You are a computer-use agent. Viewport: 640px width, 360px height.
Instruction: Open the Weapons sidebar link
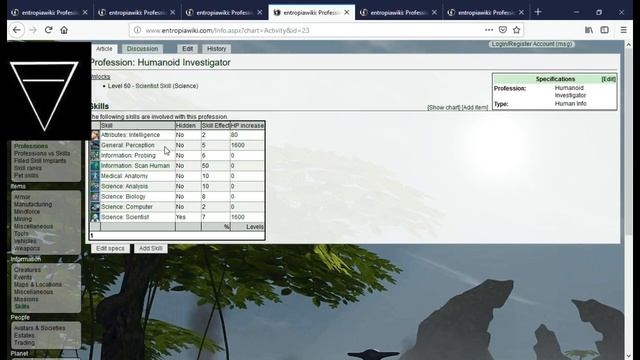pos(27,248)
